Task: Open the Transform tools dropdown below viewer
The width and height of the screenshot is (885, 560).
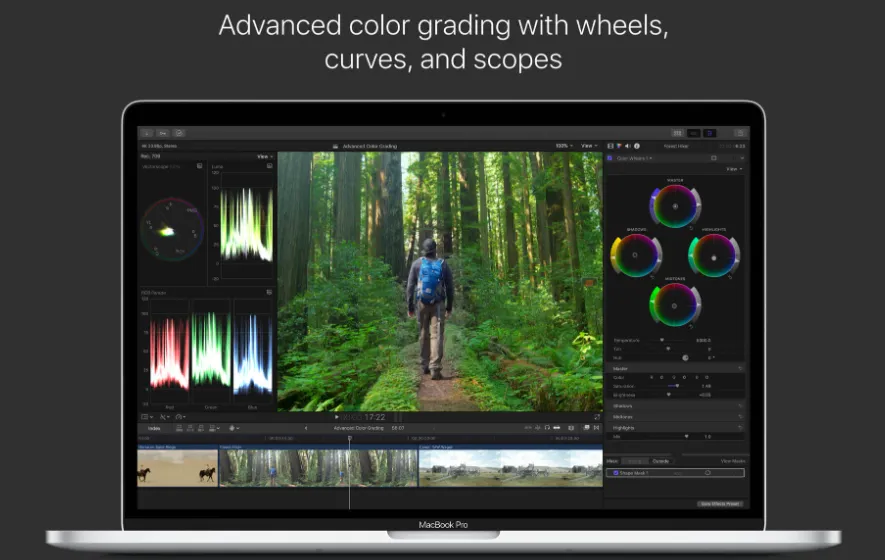Action: point(147,417)
